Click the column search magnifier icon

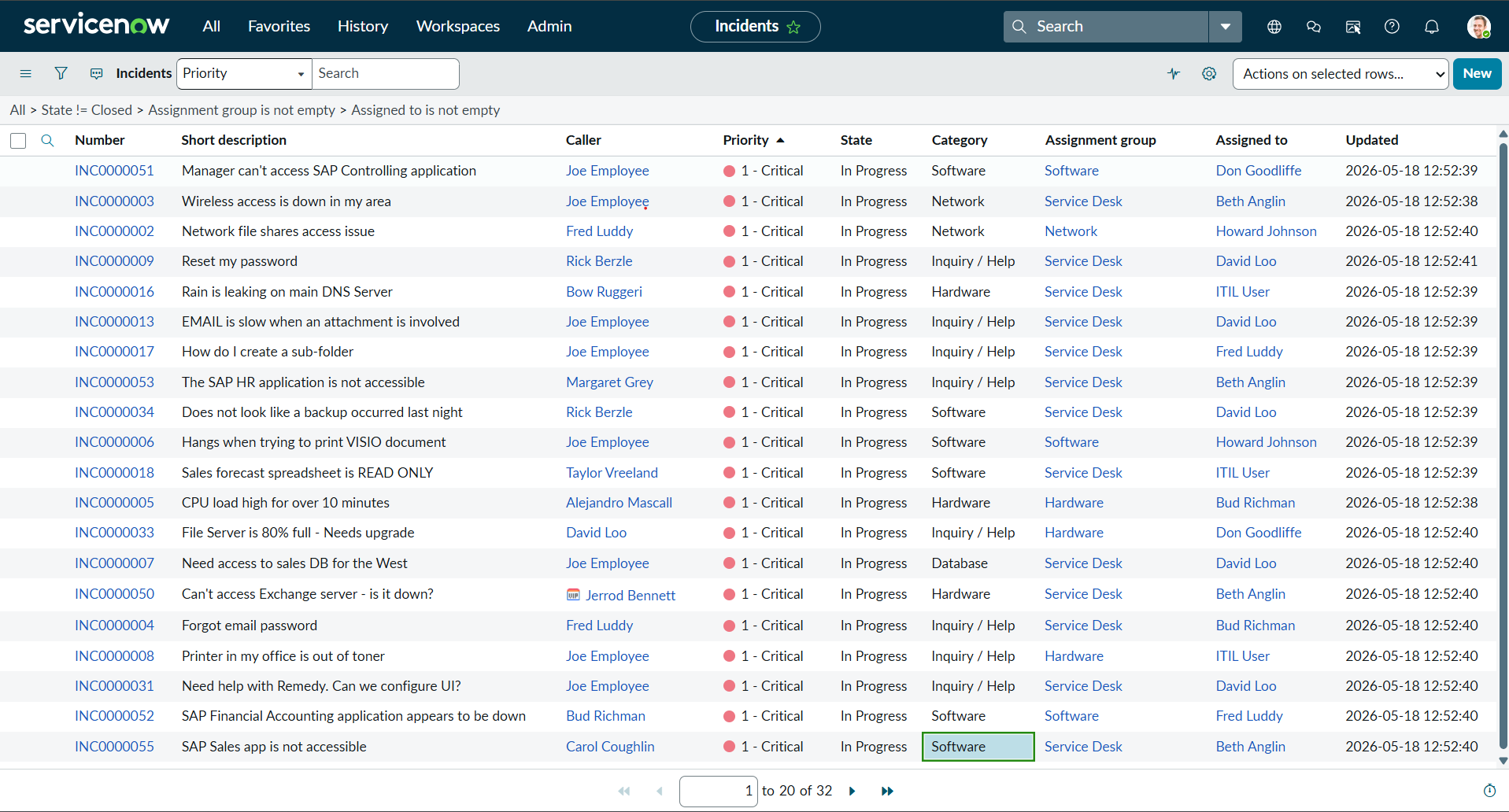(x=47, y=140)
